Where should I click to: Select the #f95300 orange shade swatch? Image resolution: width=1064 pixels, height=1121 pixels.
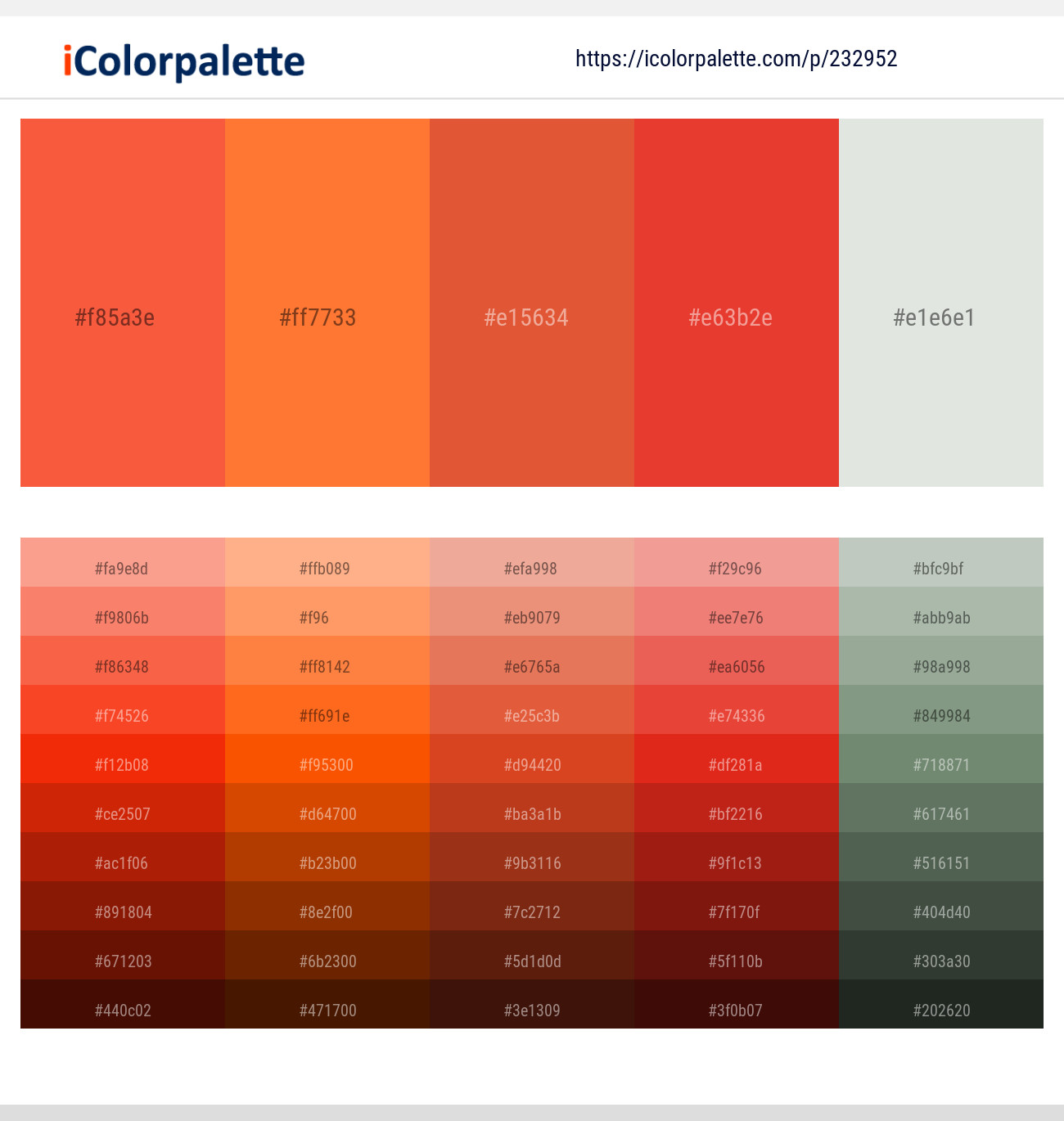click(x=327, y=764)
